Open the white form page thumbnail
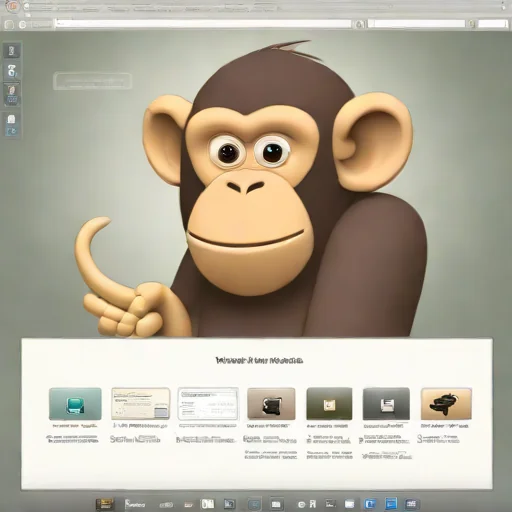512x512 pixels. 208,404
